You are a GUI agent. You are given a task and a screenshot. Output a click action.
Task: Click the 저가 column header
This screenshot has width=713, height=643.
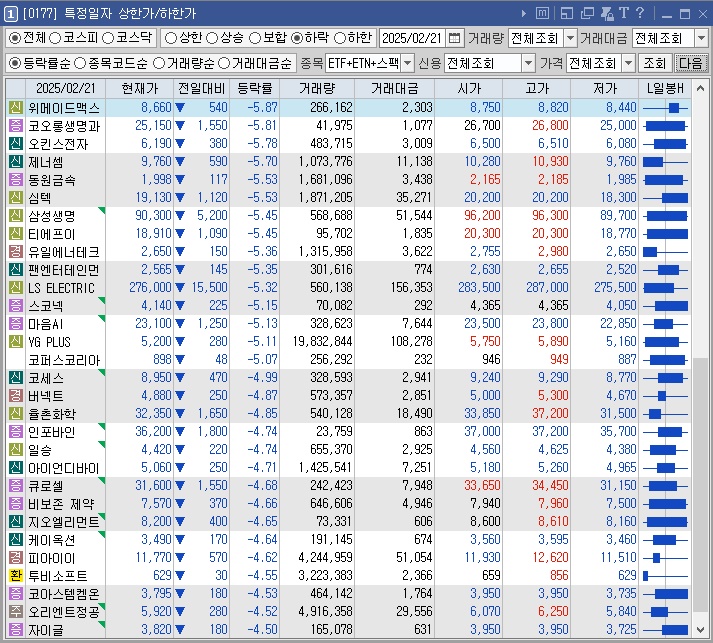605,88
